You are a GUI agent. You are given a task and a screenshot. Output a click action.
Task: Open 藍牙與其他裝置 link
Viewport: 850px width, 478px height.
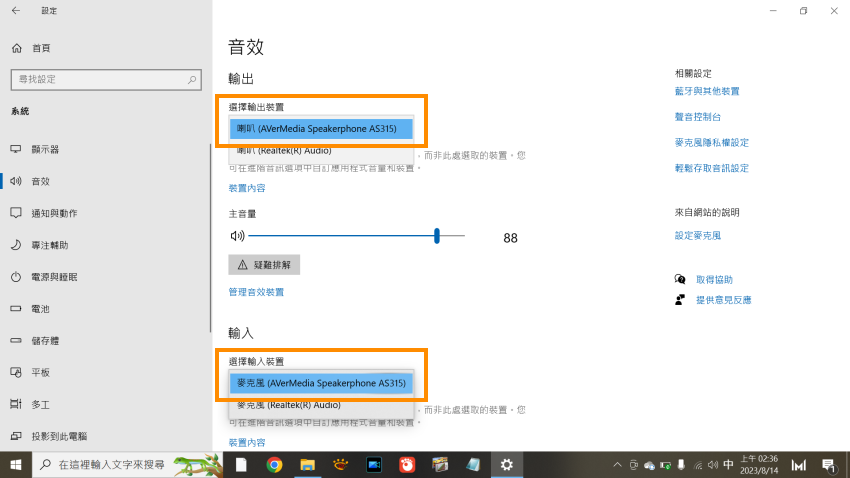click(x=707, y=91)
